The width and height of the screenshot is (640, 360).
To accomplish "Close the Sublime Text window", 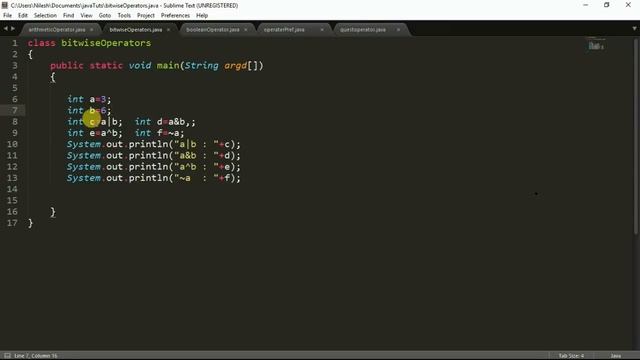I will pyautogui.click(x=628, y=5).
